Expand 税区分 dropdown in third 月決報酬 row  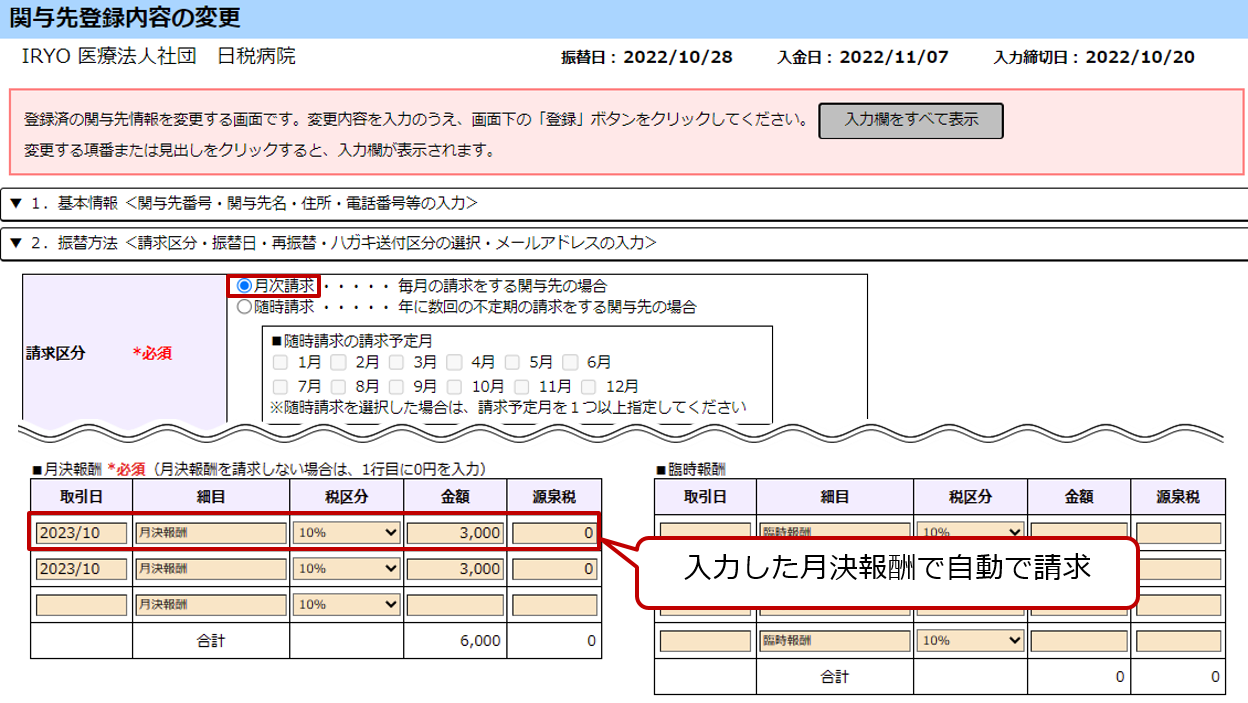click(x=347, y=605)
